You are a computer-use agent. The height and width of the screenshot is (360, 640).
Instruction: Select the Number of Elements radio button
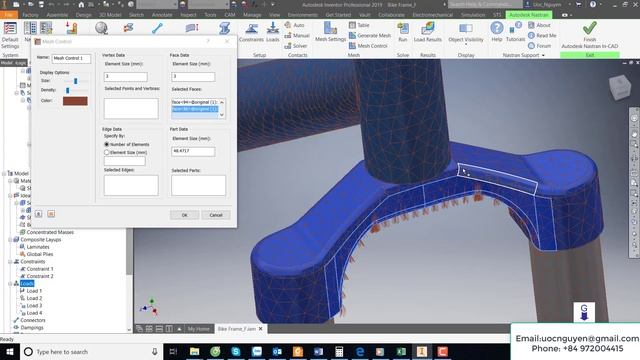coord(107,144)
